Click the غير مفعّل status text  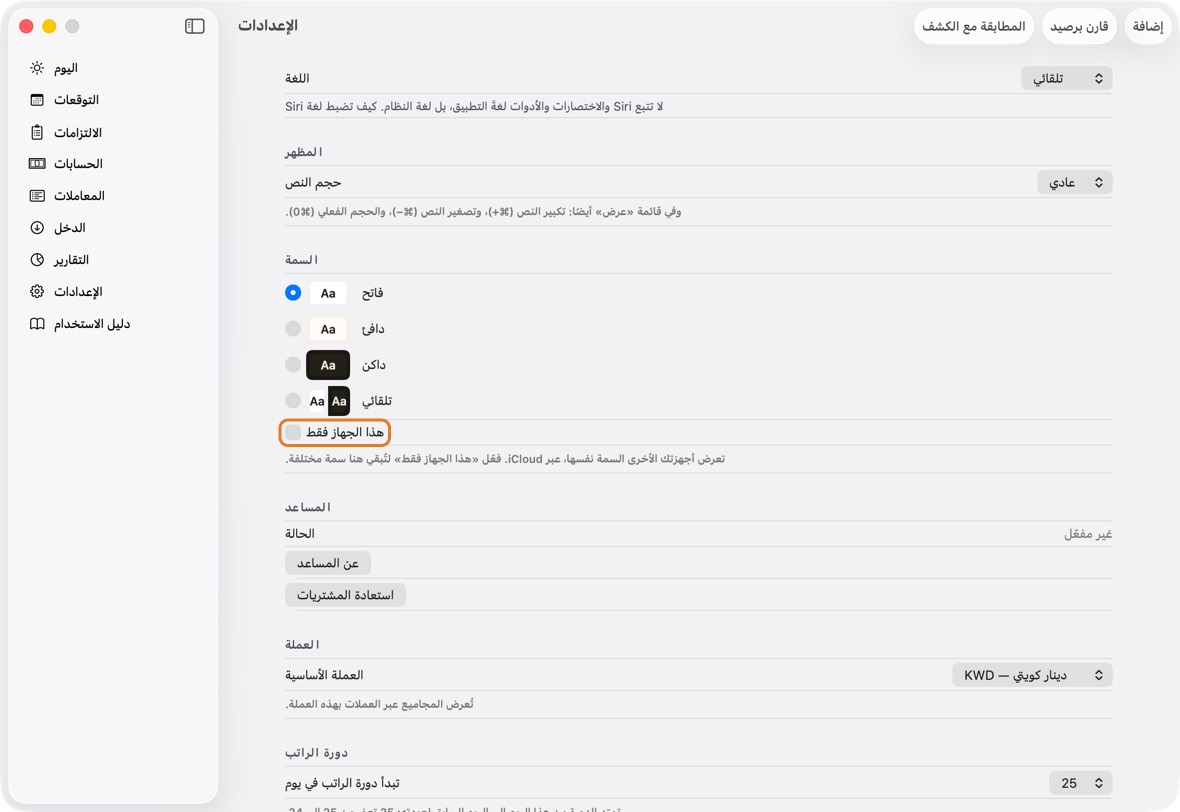pos(1087,534)
